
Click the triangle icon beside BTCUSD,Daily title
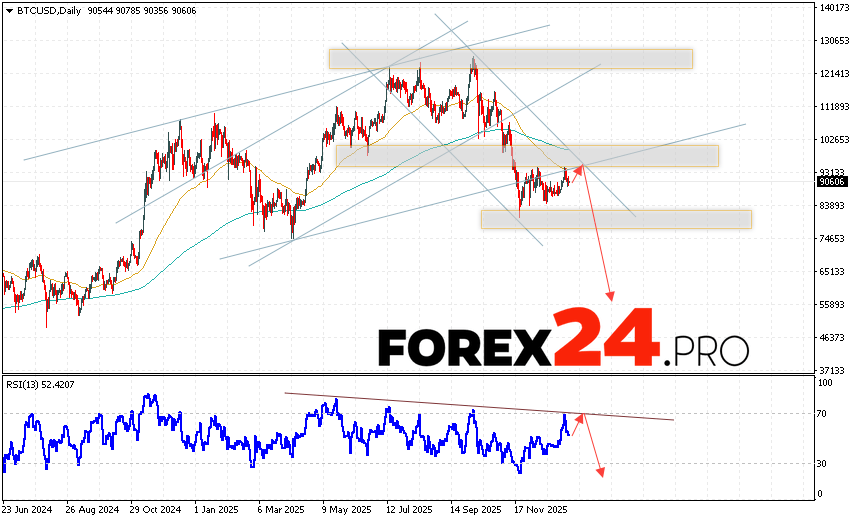pos(7,9)
